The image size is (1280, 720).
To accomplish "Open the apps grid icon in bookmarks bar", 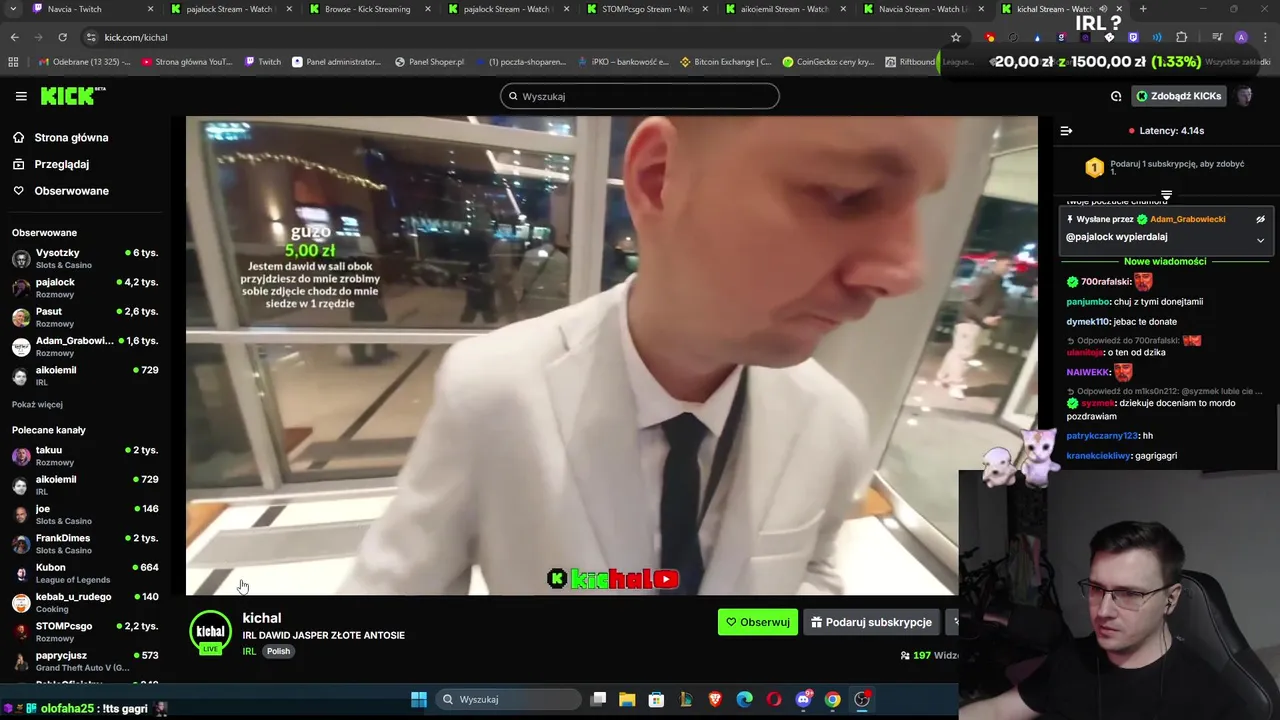I will [13, 62].
